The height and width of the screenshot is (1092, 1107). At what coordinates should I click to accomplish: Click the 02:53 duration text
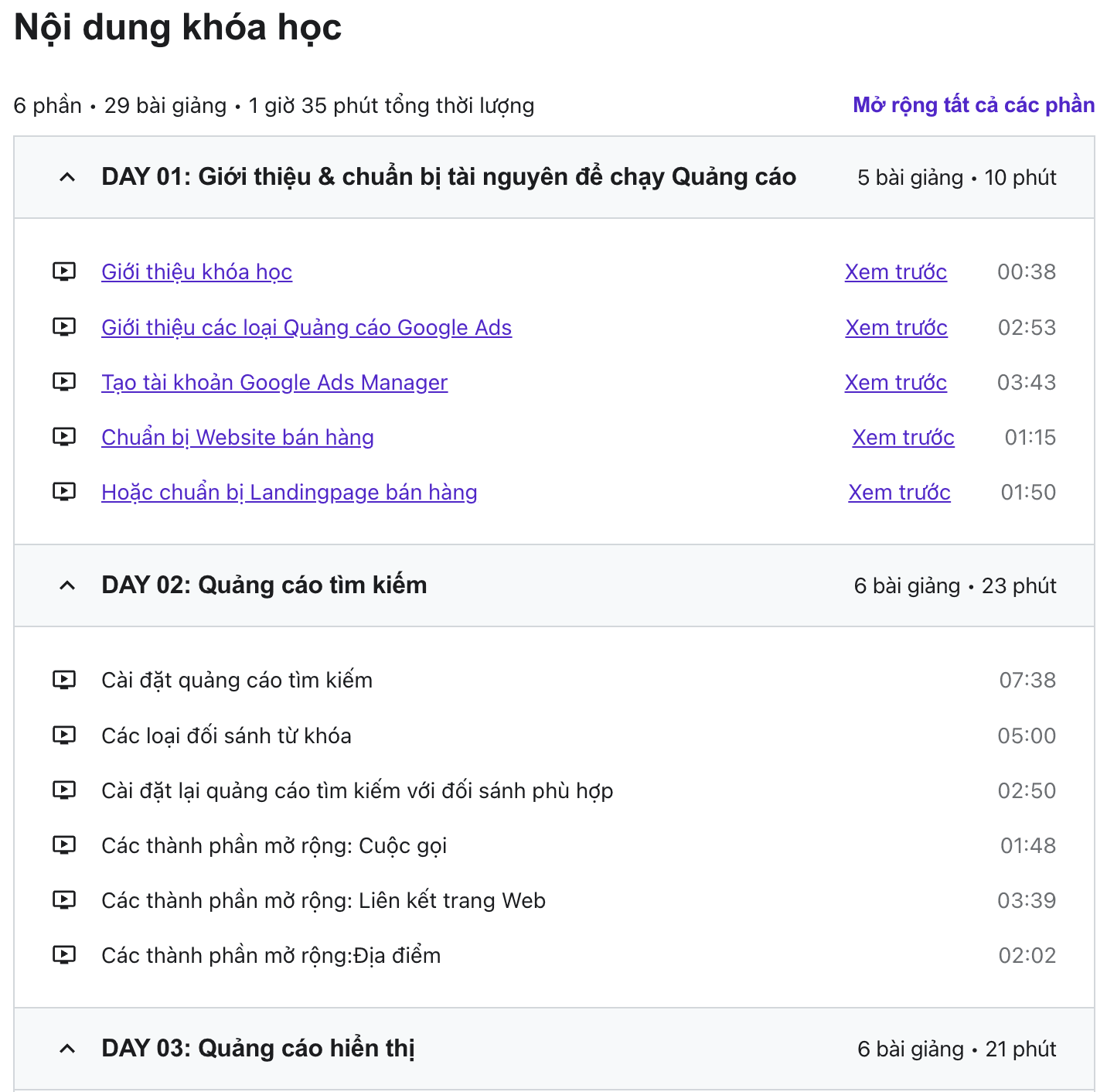point(1027,328)
